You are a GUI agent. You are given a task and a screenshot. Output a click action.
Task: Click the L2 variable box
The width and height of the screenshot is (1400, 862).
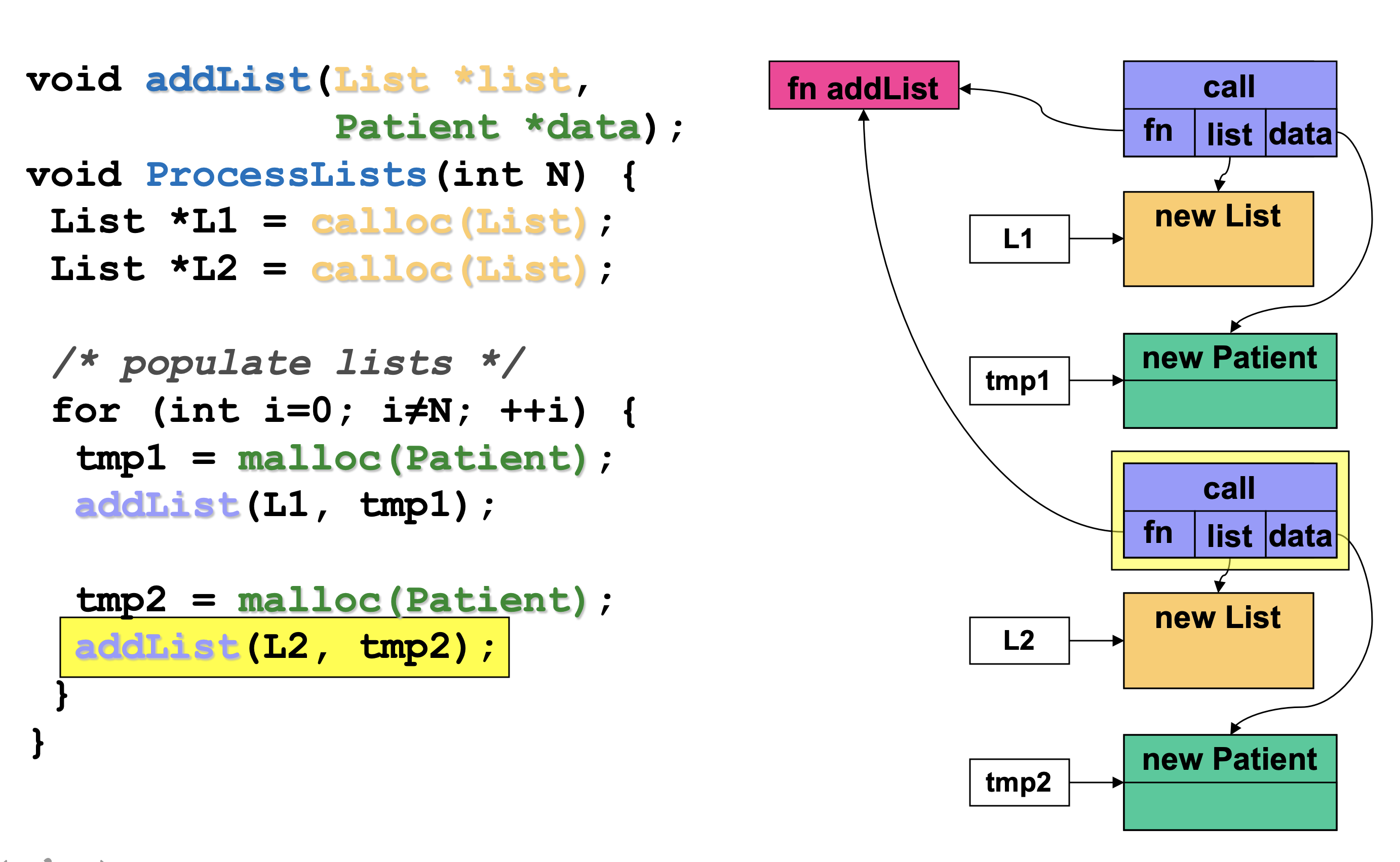click(x=1019, y=640)
